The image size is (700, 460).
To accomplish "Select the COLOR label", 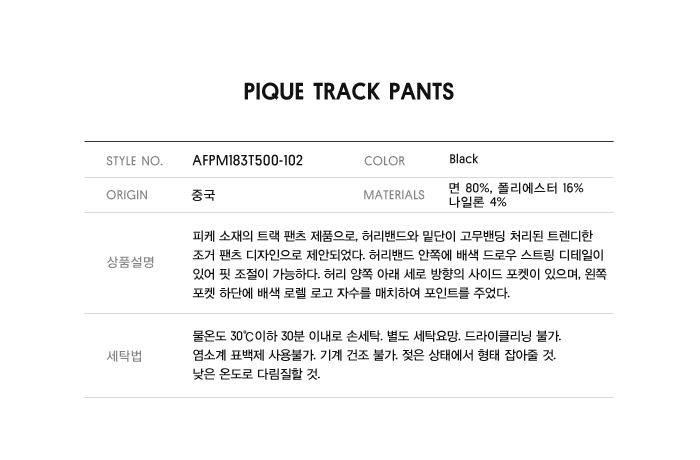I will pos(384,161).
